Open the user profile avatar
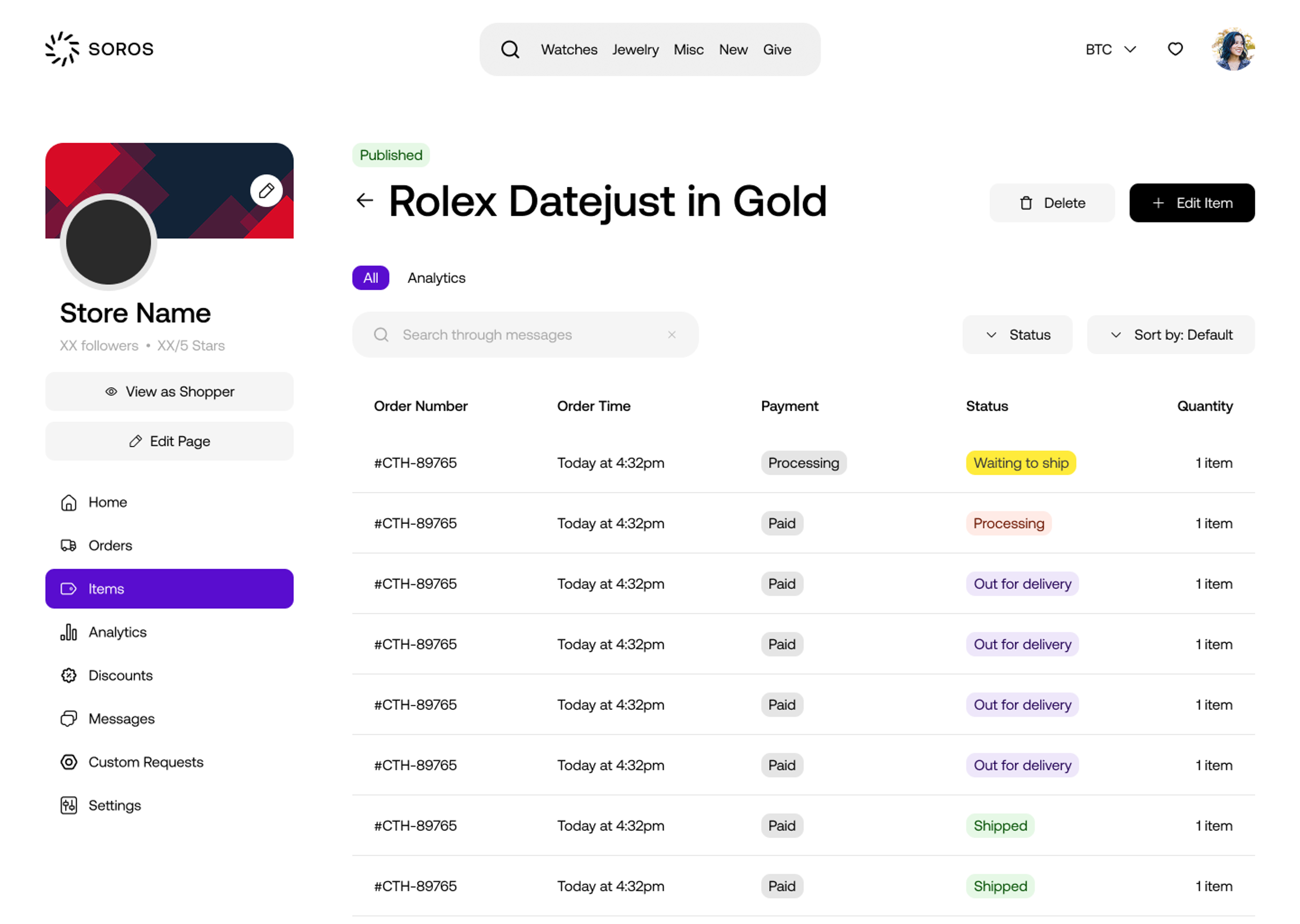The width and height of the screenshot is (1300, 924). pos(1233,49)
